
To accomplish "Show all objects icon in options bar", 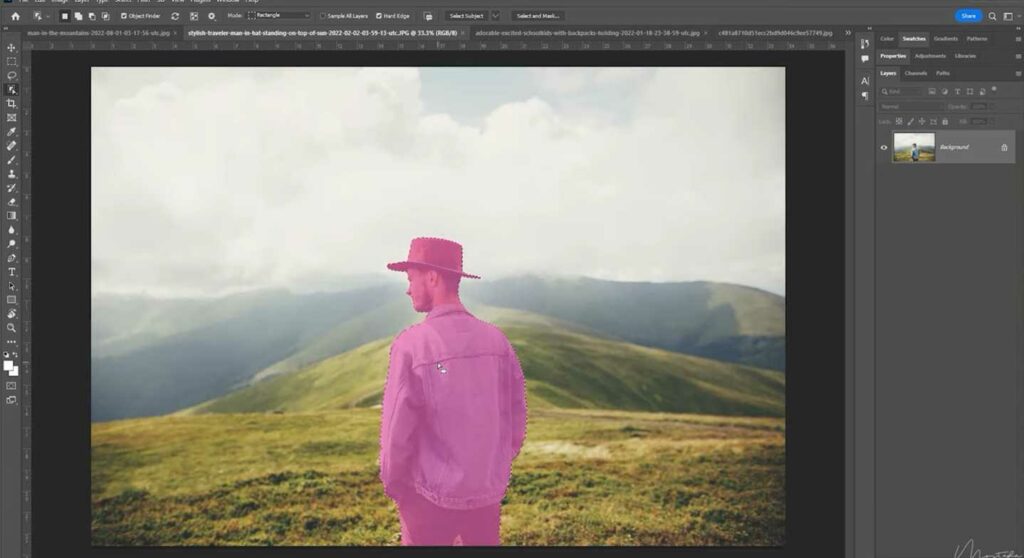I will click(194, 16).
